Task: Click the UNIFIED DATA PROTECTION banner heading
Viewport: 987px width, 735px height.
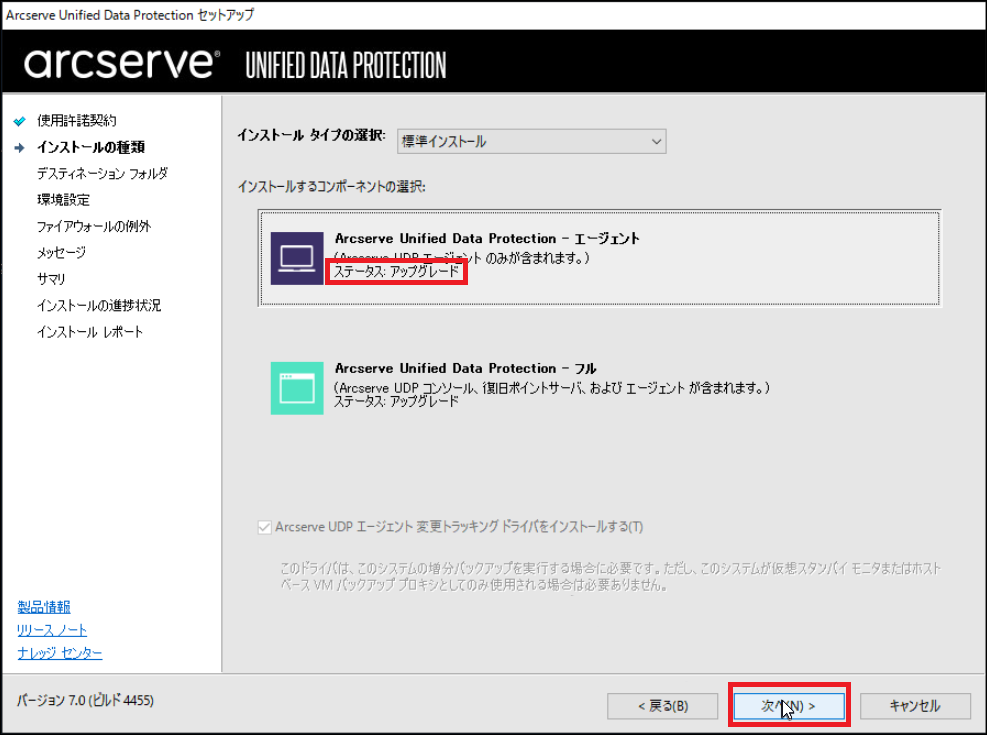Action: pyautogui.click(x=346, y=65)
